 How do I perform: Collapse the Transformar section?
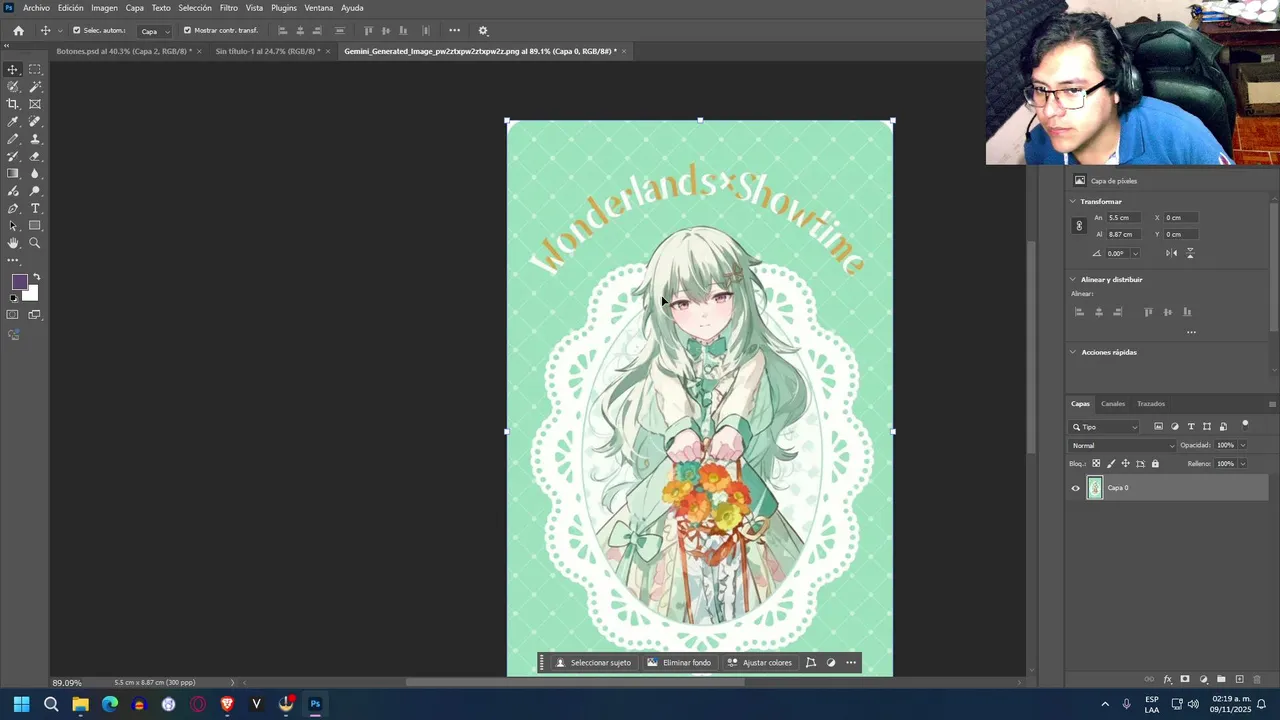coord(1073,202)
